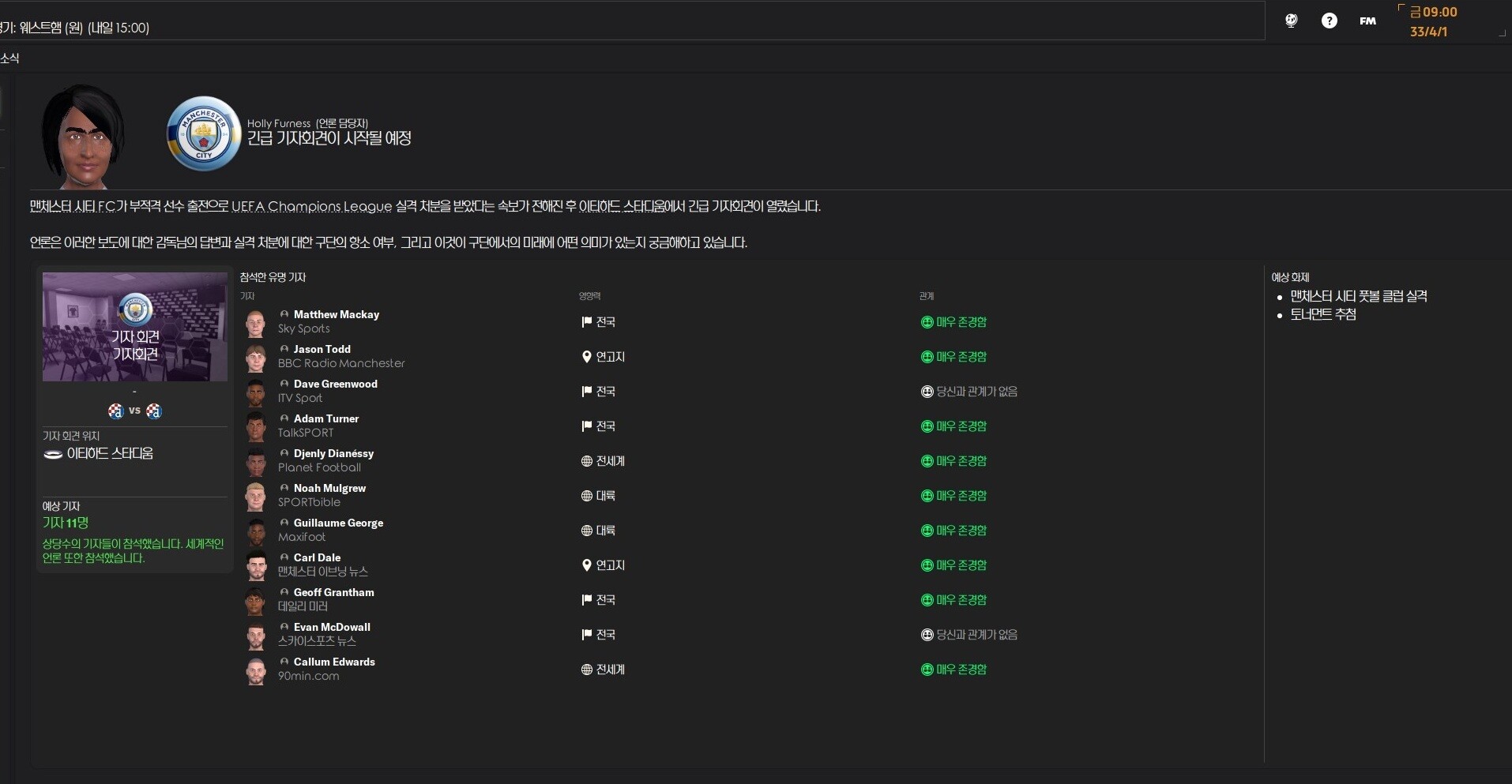Click Jason Todd's face portrait

[x=255, y=358]
